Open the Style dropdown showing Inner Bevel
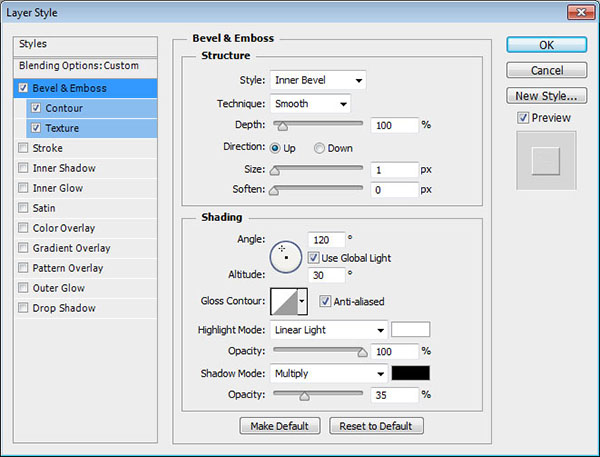The width and height of the screenshot is (600, 457). point(317,80)
